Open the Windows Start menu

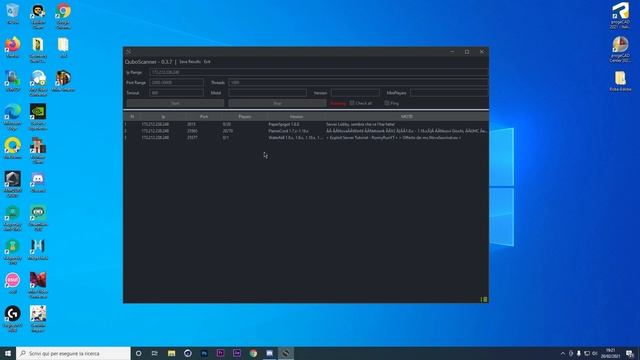click(x=8, y=353)
